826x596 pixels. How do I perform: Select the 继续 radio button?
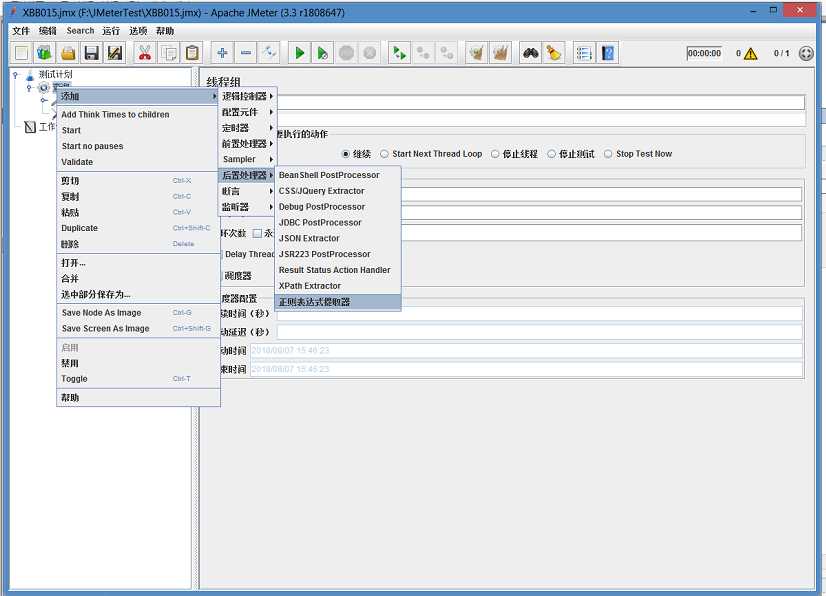pos(346,154)
